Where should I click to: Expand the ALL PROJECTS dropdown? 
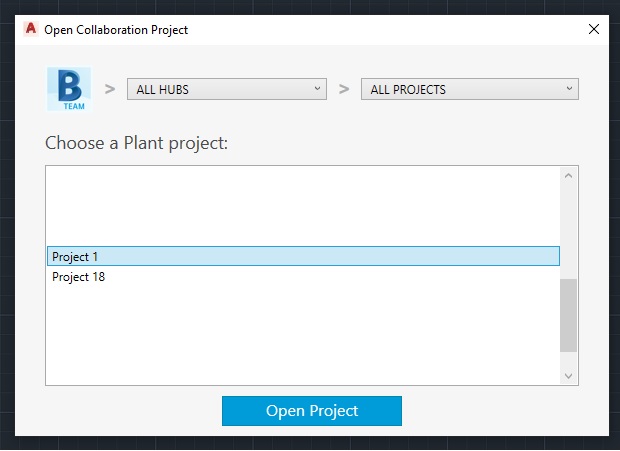pos(469,89)
